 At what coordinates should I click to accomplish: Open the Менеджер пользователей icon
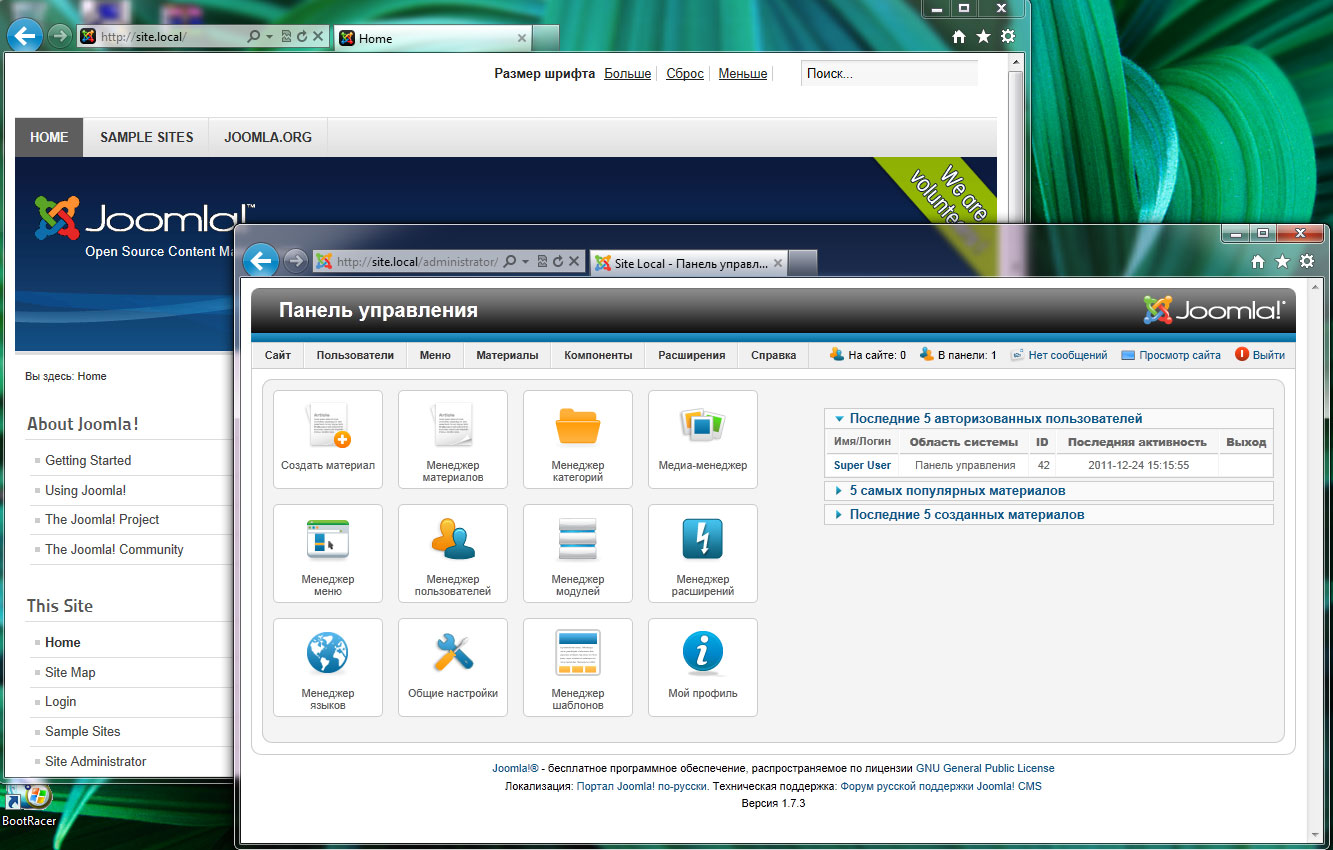click(453, 553)
